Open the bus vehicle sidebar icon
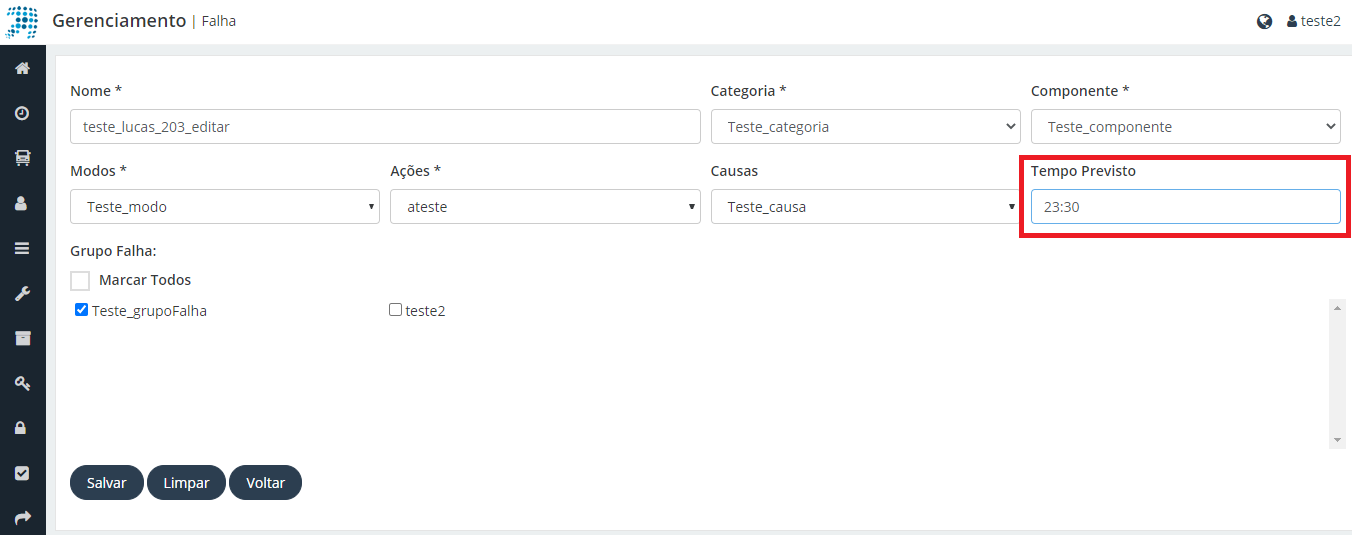The width and height of the screenshot is (1352, 535). click(22, 158)
